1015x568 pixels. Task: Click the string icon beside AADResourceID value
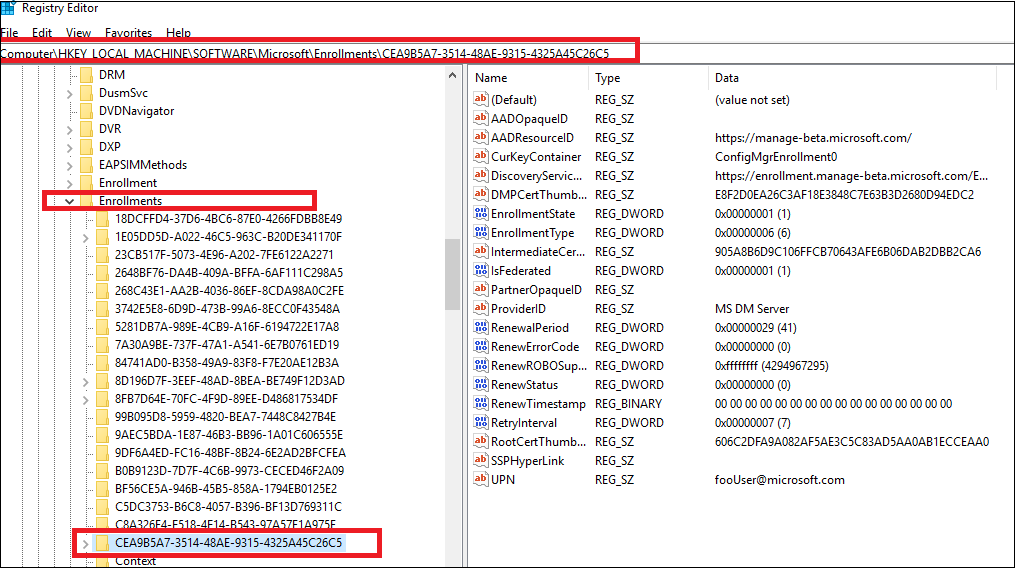click(480, 138)
